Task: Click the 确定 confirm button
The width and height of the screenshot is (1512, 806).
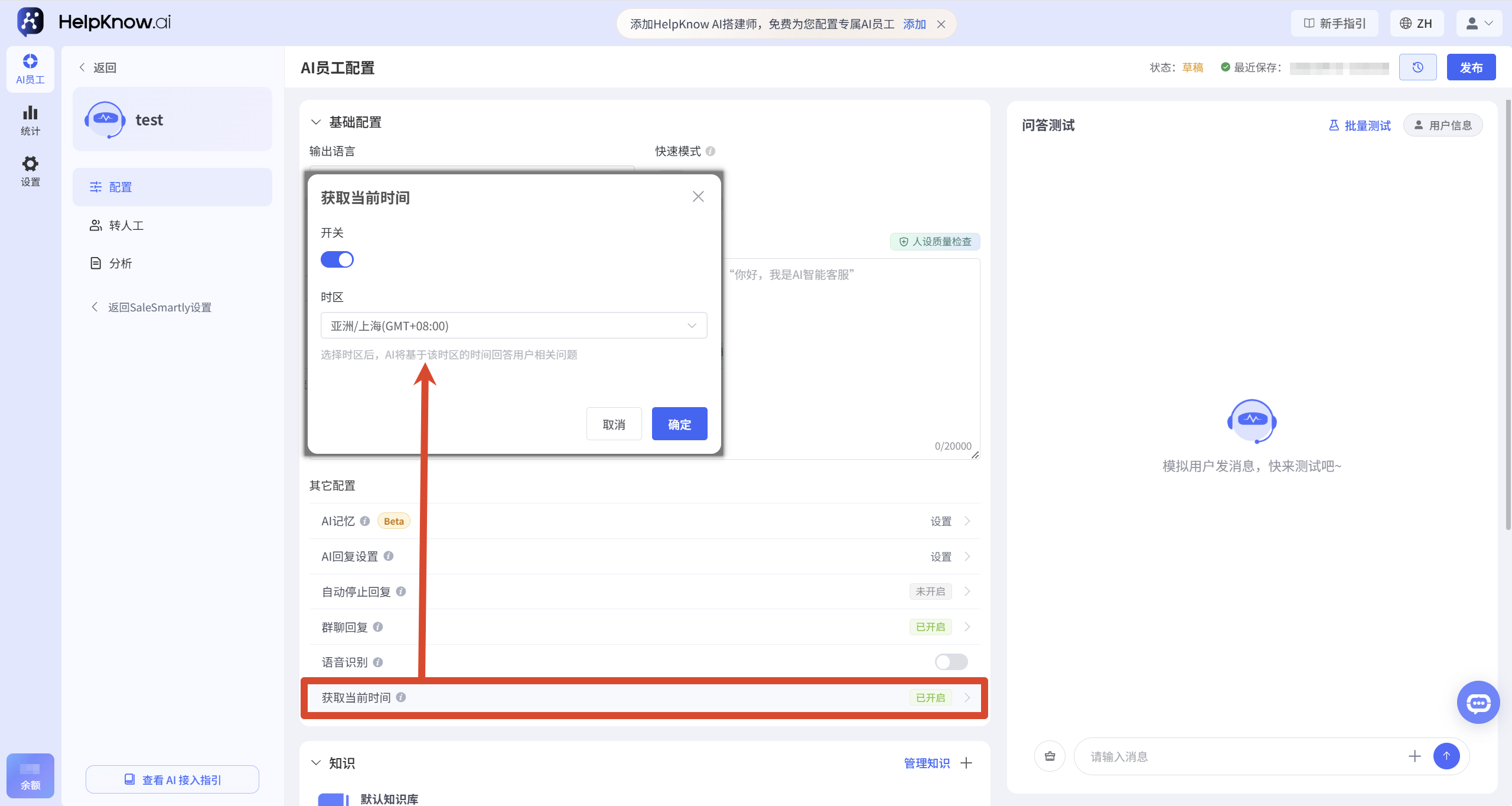Action: (679, 424)
